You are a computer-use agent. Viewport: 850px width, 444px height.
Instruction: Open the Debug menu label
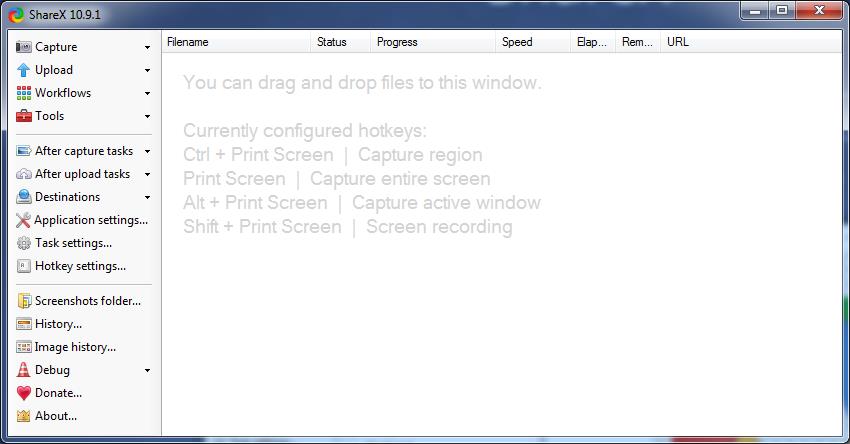(52, 370)
